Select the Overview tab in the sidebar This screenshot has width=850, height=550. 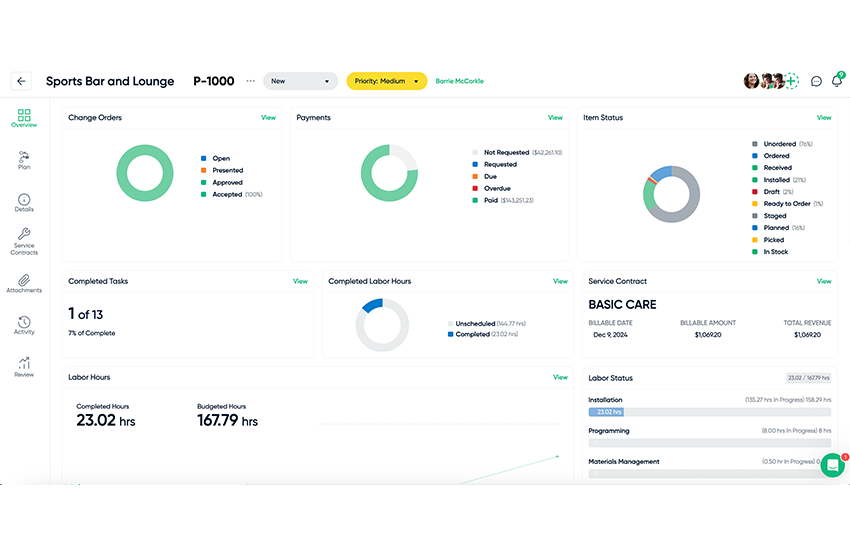24,118
